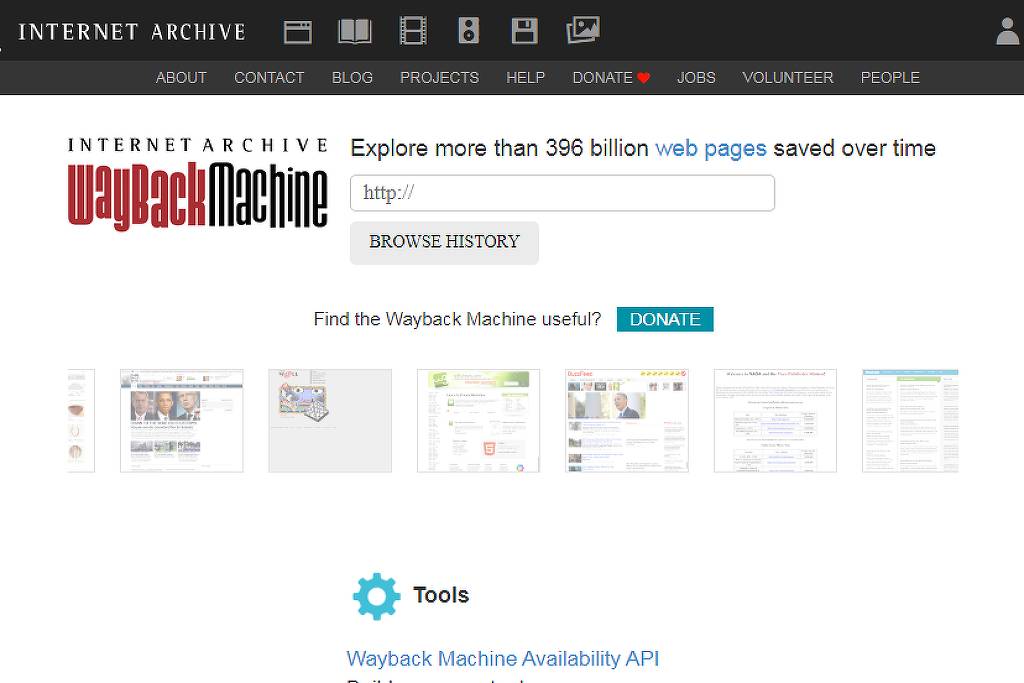This screenshot has height=683, width=1024.
Task: Open the Web archive icon in top bar
Action: click(298, 31)
